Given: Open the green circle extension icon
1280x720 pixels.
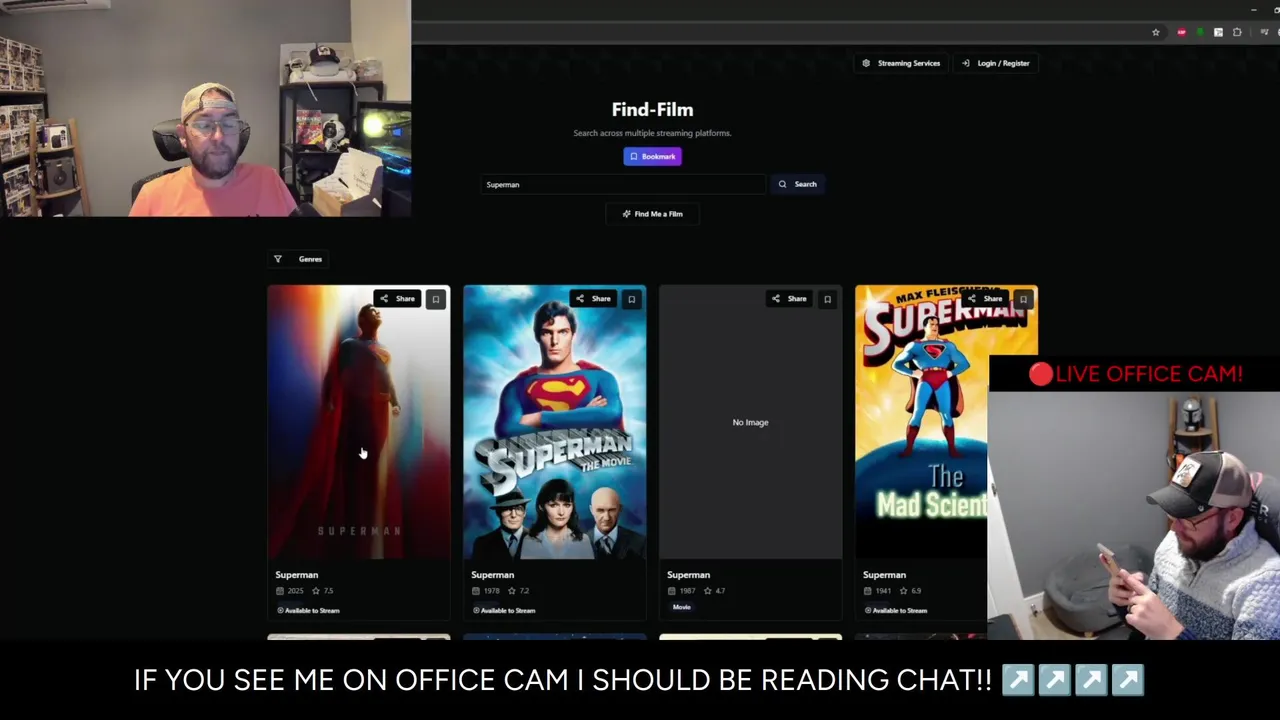Looking at the screenshot, I should pyautogui.click(x=1200, y=33).
